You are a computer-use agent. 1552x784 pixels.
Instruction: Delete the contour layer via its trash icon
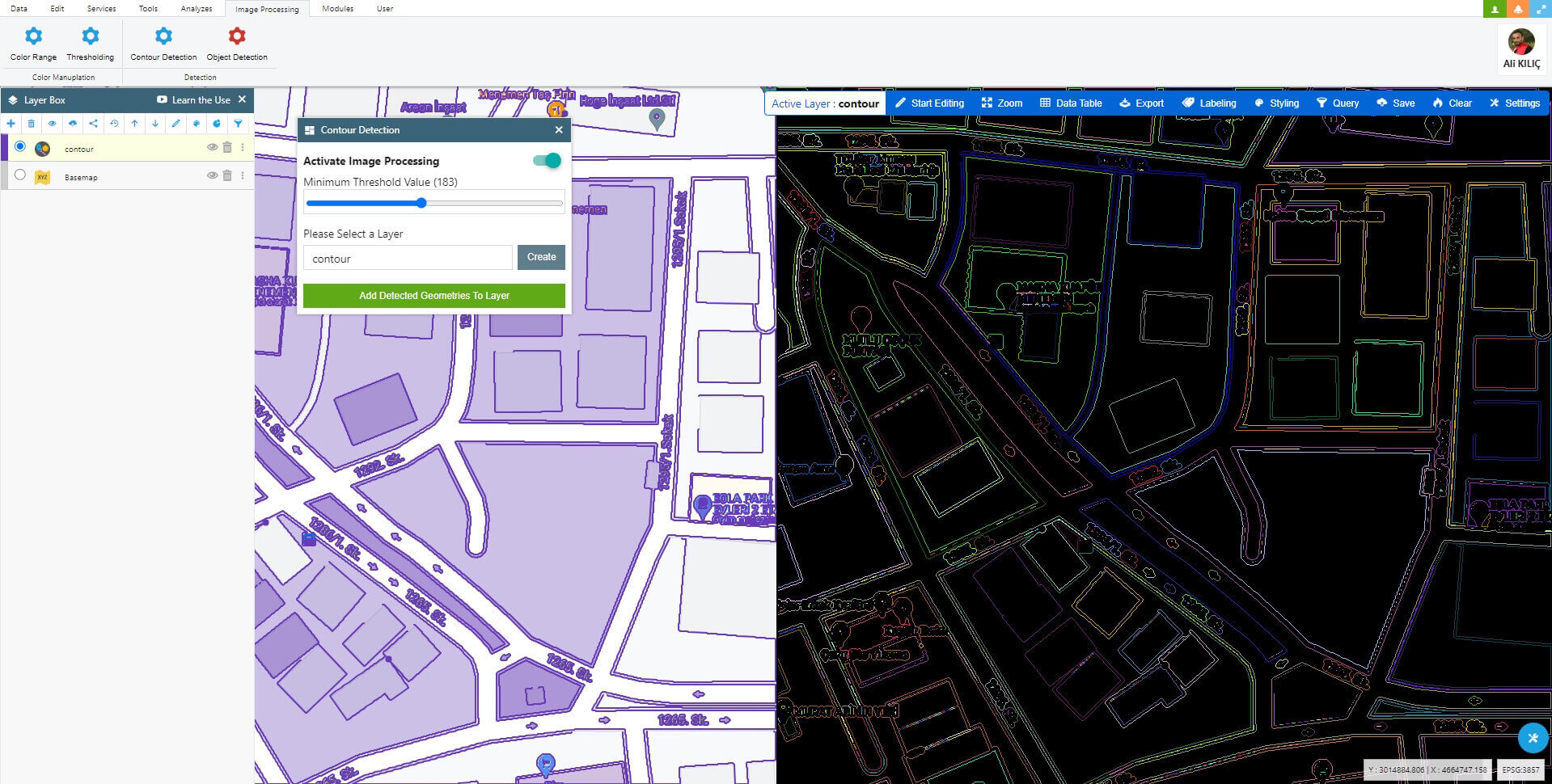[227, 147]
